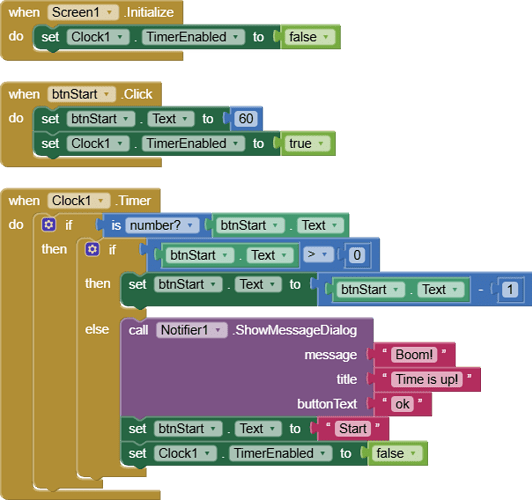Viewport: 532px width, 500px height.
Task: Open TimerEnabled dropdown in the else branch
Action: pyautogui.click(x=280, y=454)
